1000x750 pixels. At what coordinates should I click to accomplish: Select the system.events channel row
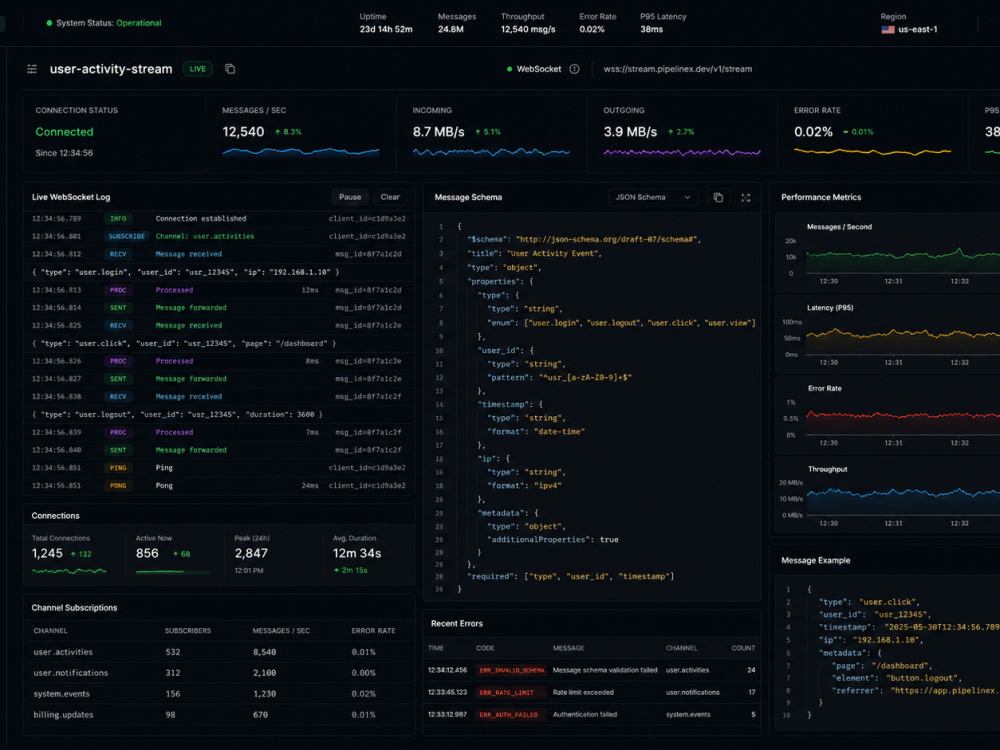[219, 695]
